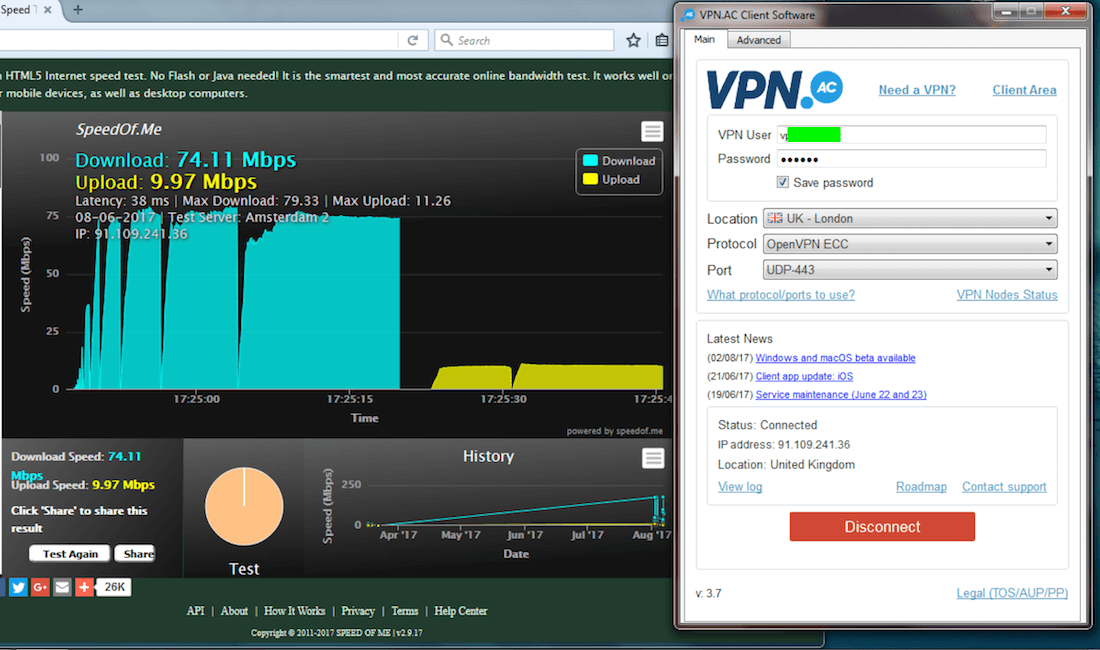Click the View log link
Image resolution: width=1100 pixels, height=650 pixels.
pos(740,487)
